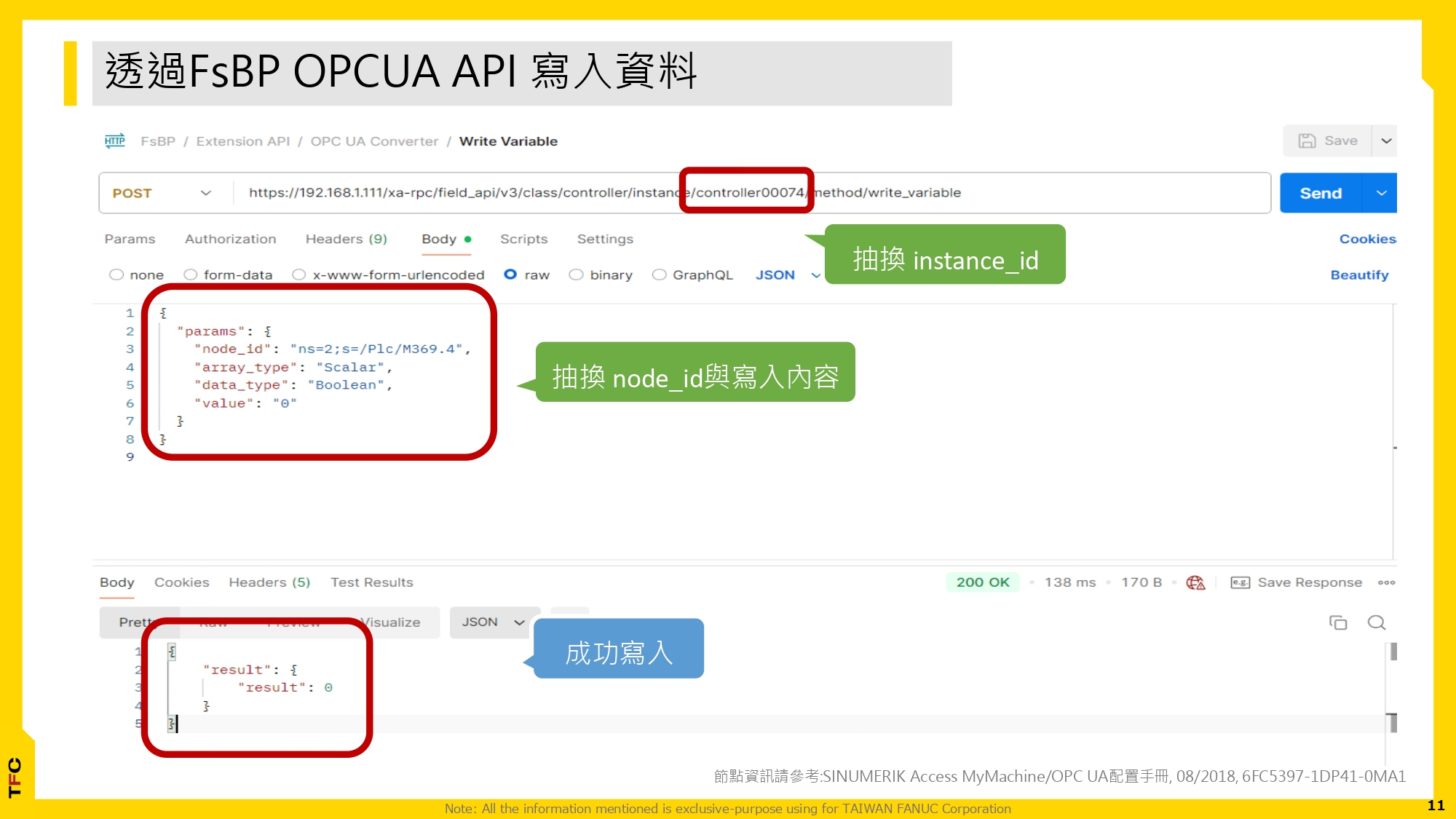
Task: Copy the response body with copy icon
Action: click(1338, 622)
